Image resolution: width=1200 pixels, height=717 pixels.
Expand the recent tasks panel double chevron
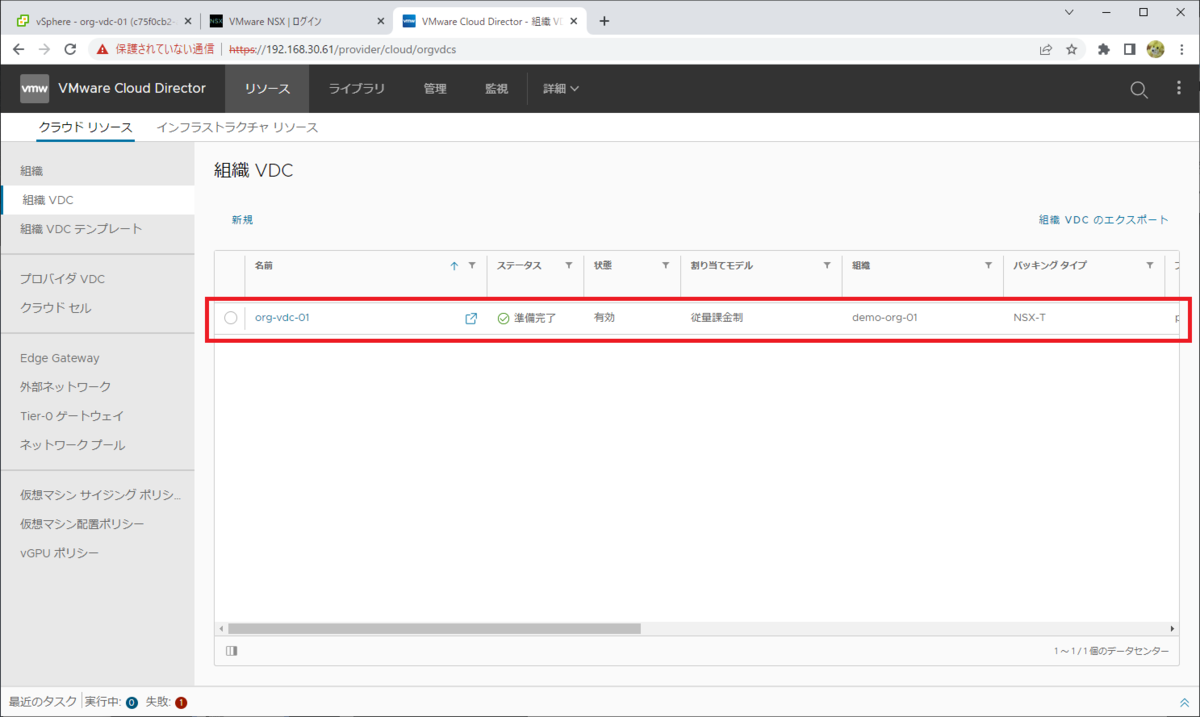(1184, 703)
